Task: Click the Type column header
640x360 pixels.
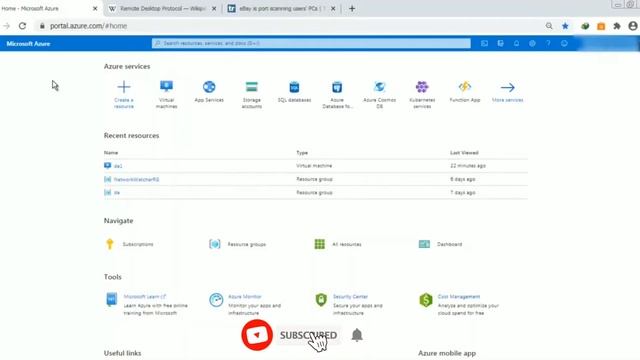Action: click(302, 153)
